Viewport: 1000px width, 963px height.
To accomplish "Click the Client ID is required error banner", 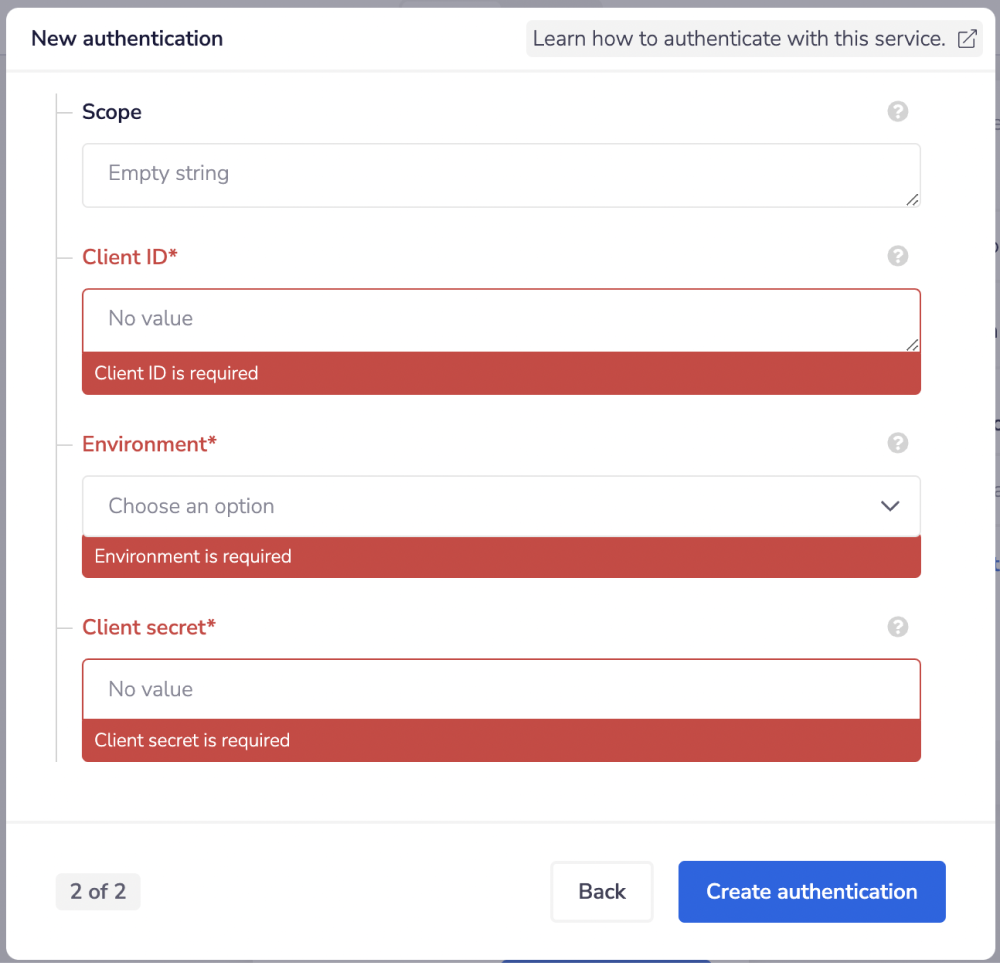I will pos(500,373).
